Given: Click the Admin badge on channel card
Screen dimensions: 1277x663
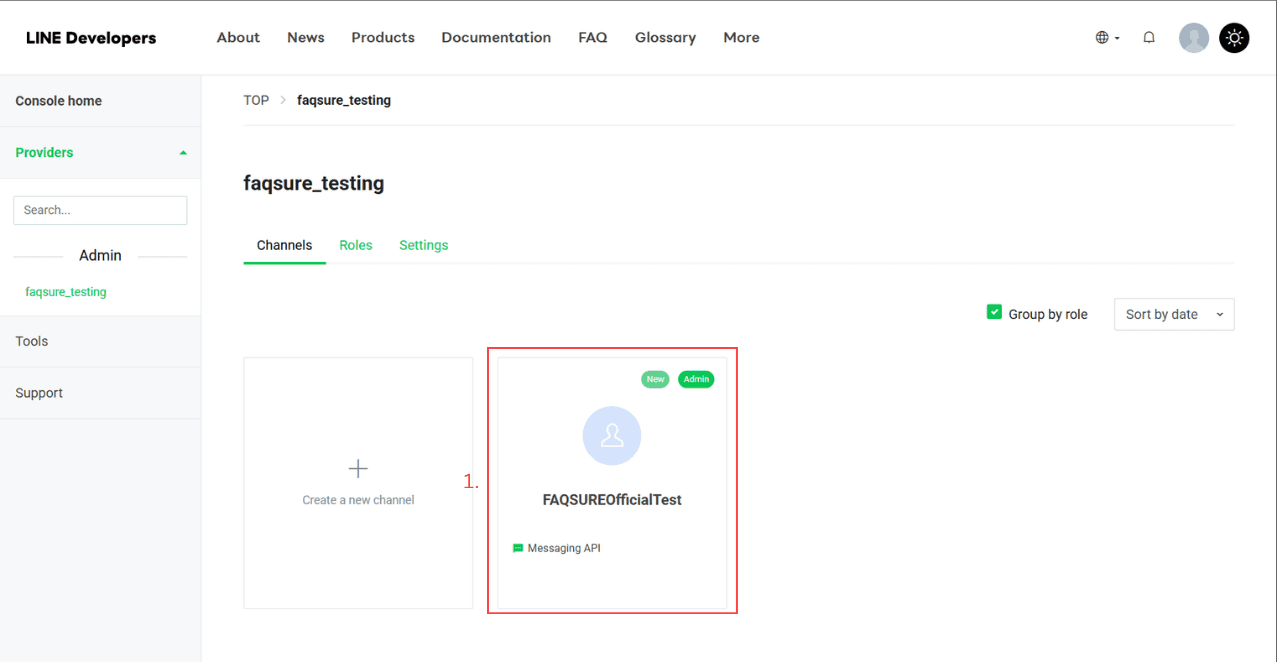Looking at the screenshot, I should tap(696, 379).
